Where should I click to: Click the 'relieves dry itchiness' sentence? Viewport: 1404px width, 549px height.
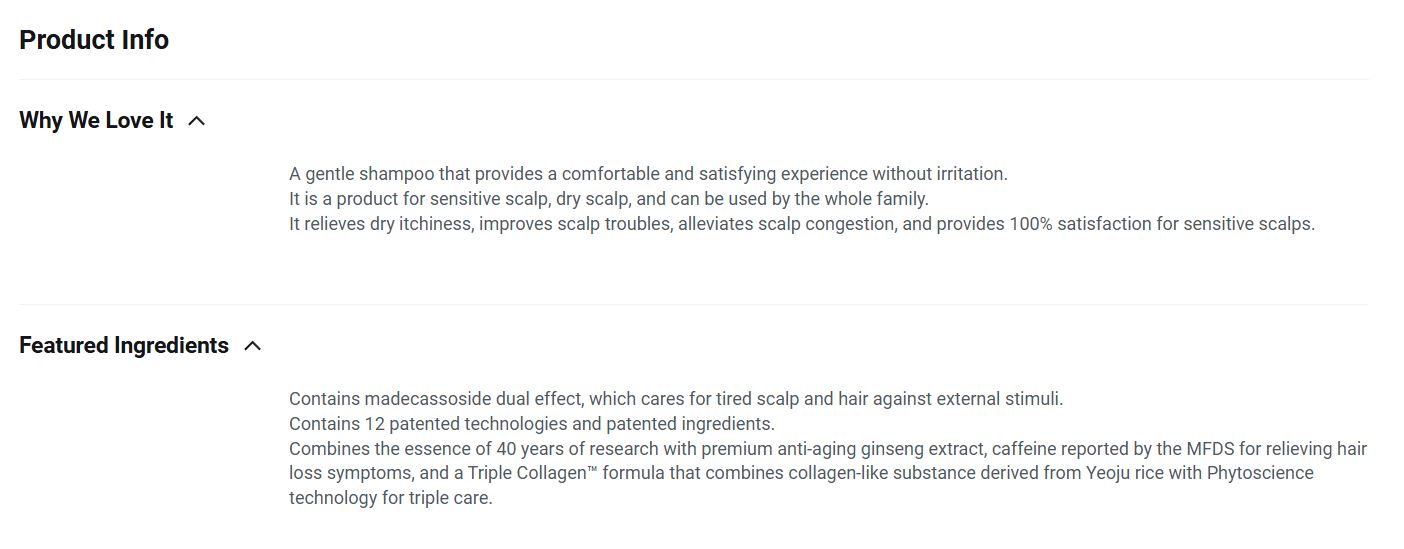coord(801,224)
